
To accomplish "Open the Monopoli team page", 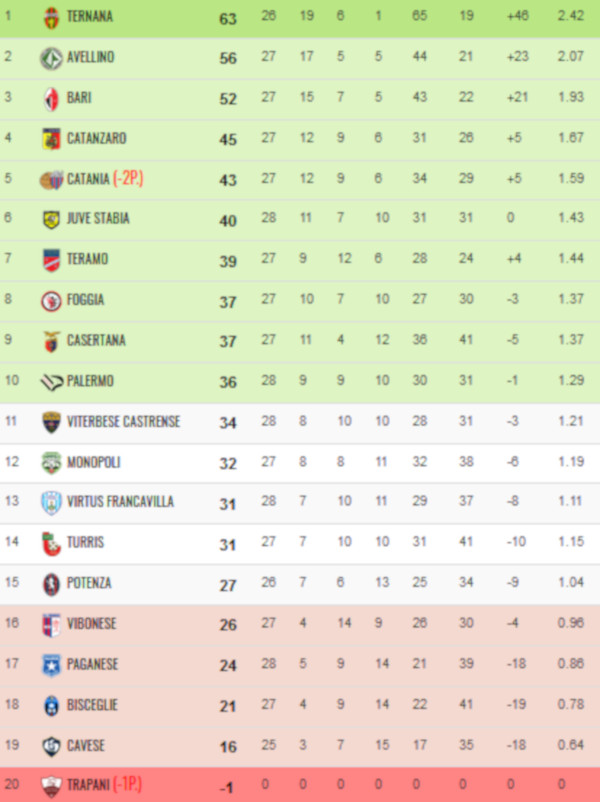I will [x=92, y=462].
